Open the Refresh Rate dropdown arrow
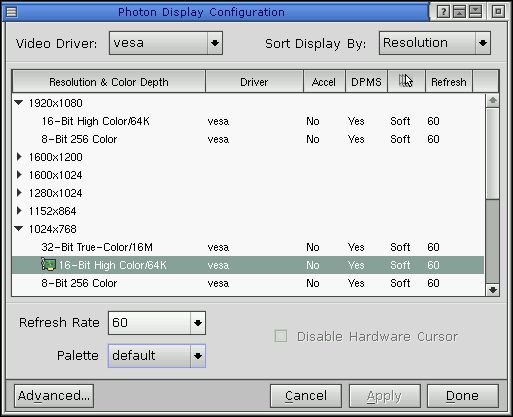This screenshot has height=417, width=513. (x=198, y=323)
